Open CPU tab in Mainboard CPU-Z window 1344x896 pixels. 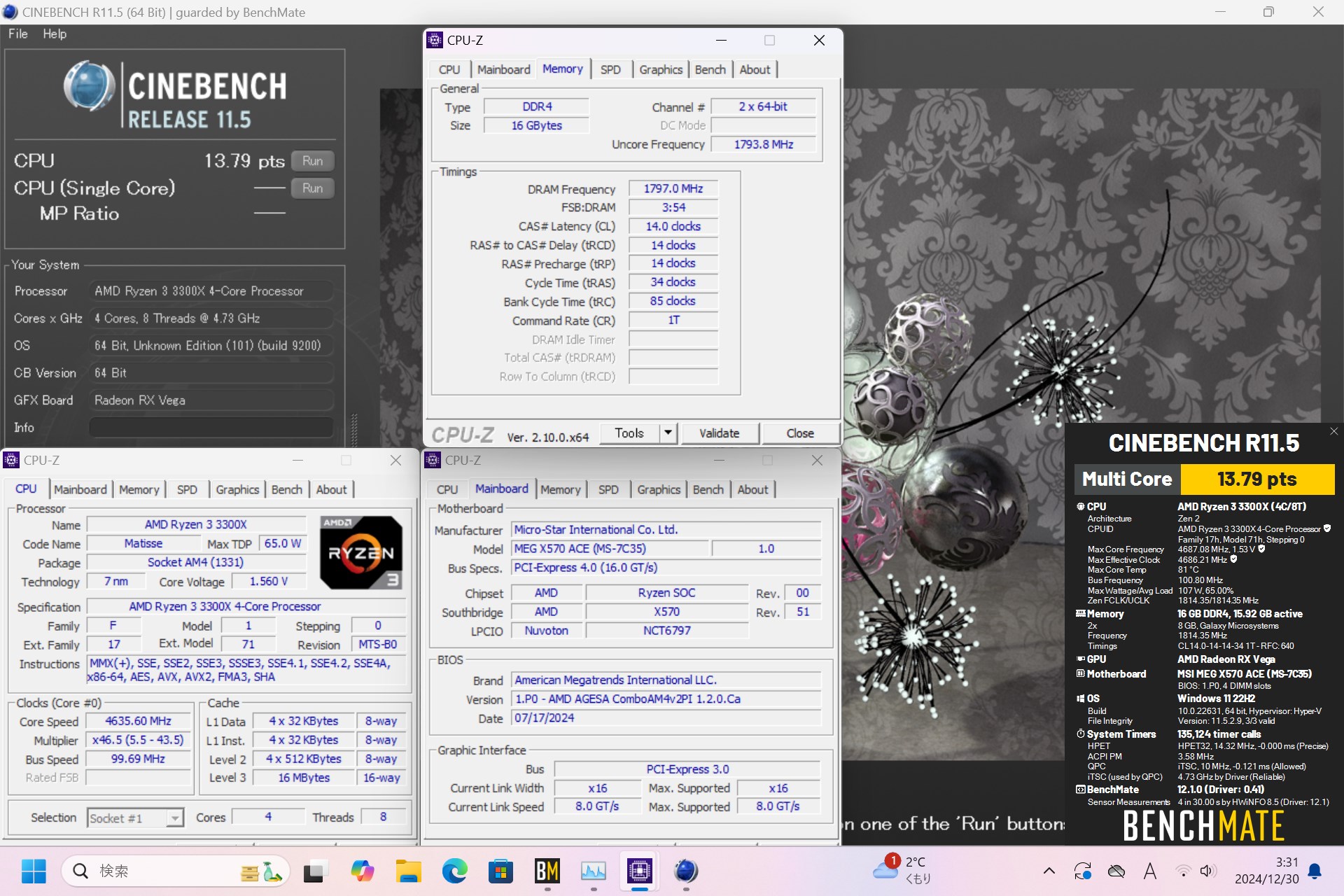click(x=447, y=489)
